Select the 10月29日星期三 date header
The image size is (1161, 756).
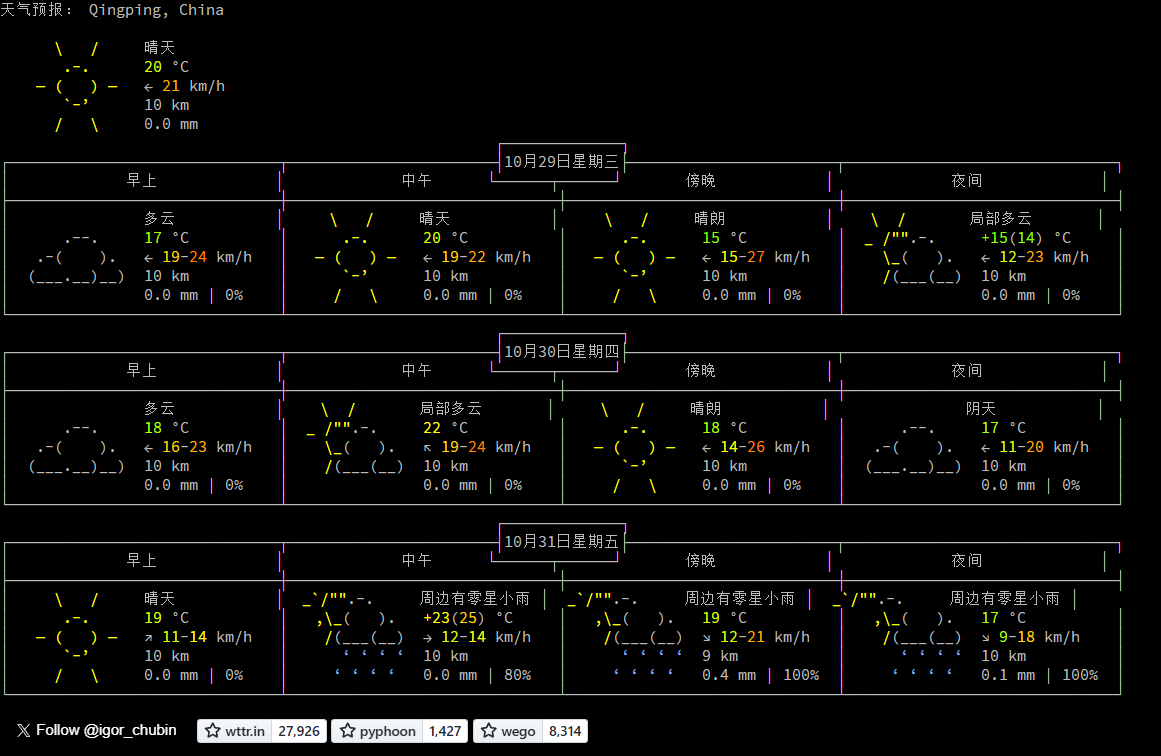(561, 161)
